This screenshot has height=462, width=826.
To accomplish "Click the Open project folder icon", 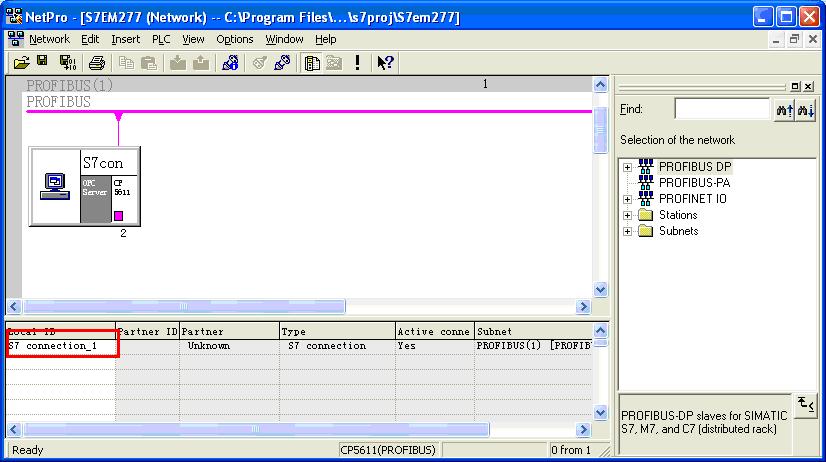I will click(x=22, y=63).
